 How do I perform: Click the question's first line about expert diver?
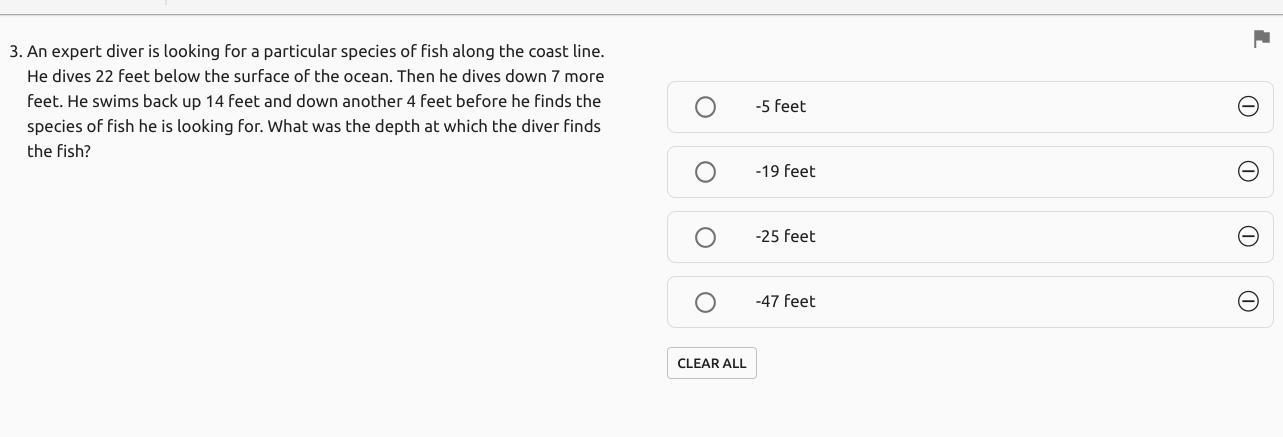(315, 51)
